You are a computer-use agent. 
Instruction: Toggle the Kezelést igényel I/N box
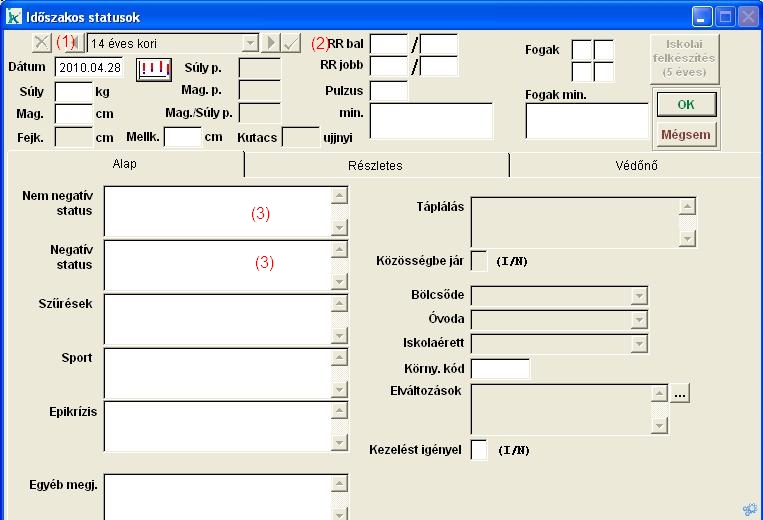click(479, 450)
